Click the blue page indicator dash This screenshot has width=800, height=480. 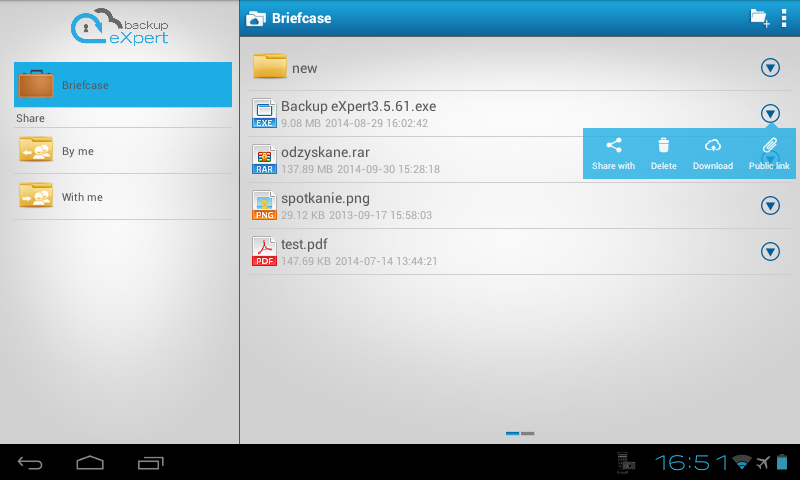click(512, 433)
